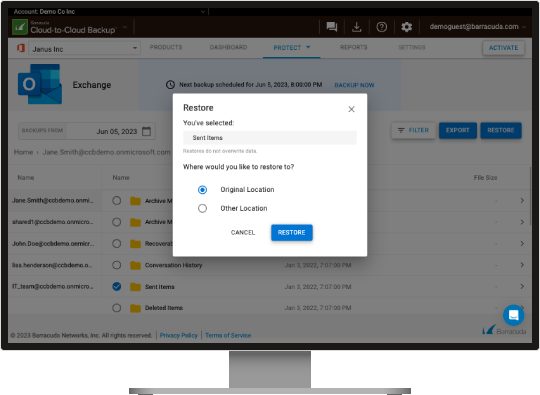Click the ACTIVATE button
This screenshot has width=540, height=395.
[503, 48]
